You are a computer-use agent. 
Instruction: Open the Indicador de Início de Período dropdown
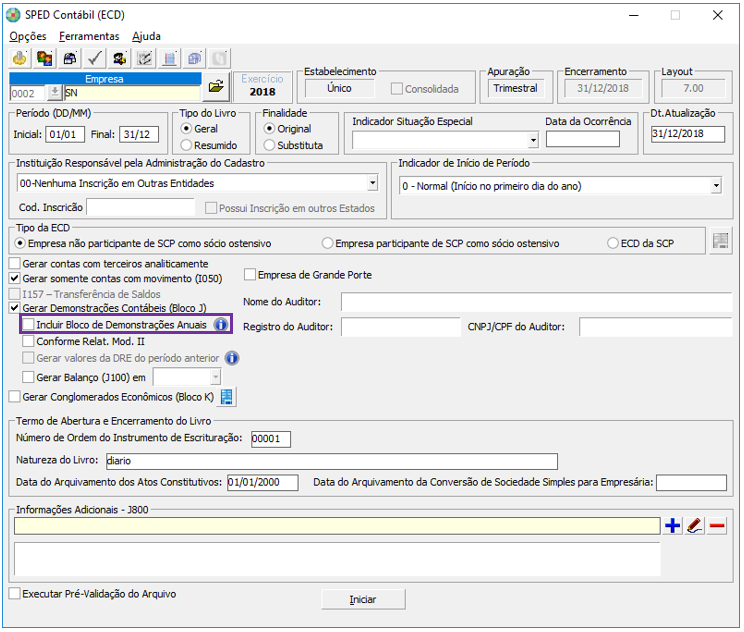pyautogui.click(x=716, y=186)
